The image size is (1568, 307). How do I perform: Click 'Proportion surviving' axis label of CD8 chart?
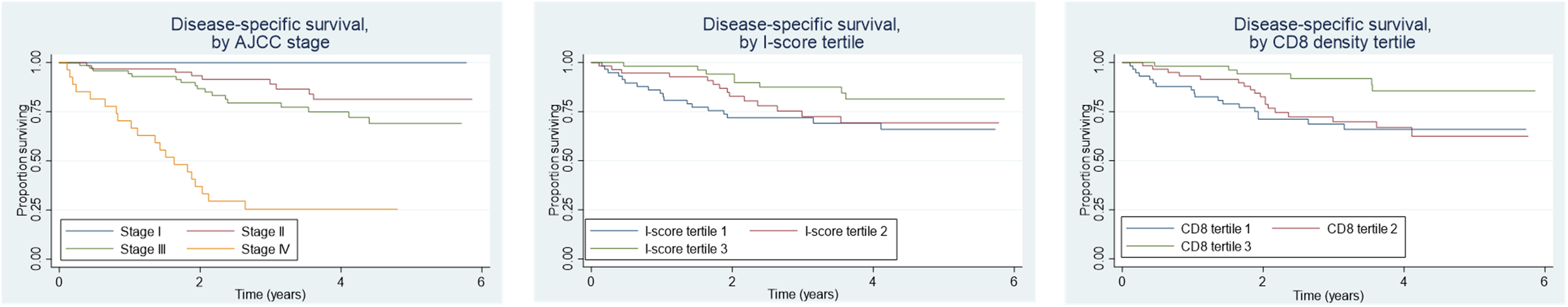click(x=1086, y=160)
